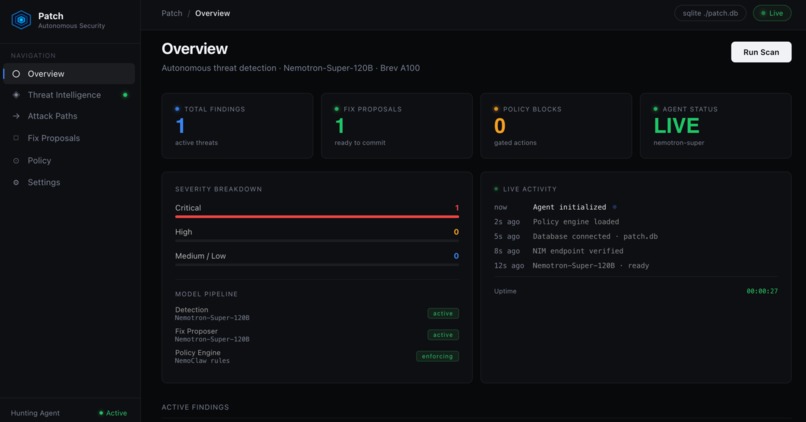Click green dot beside Live Activity heading
The image size is (806, 422).
point(496,189)
